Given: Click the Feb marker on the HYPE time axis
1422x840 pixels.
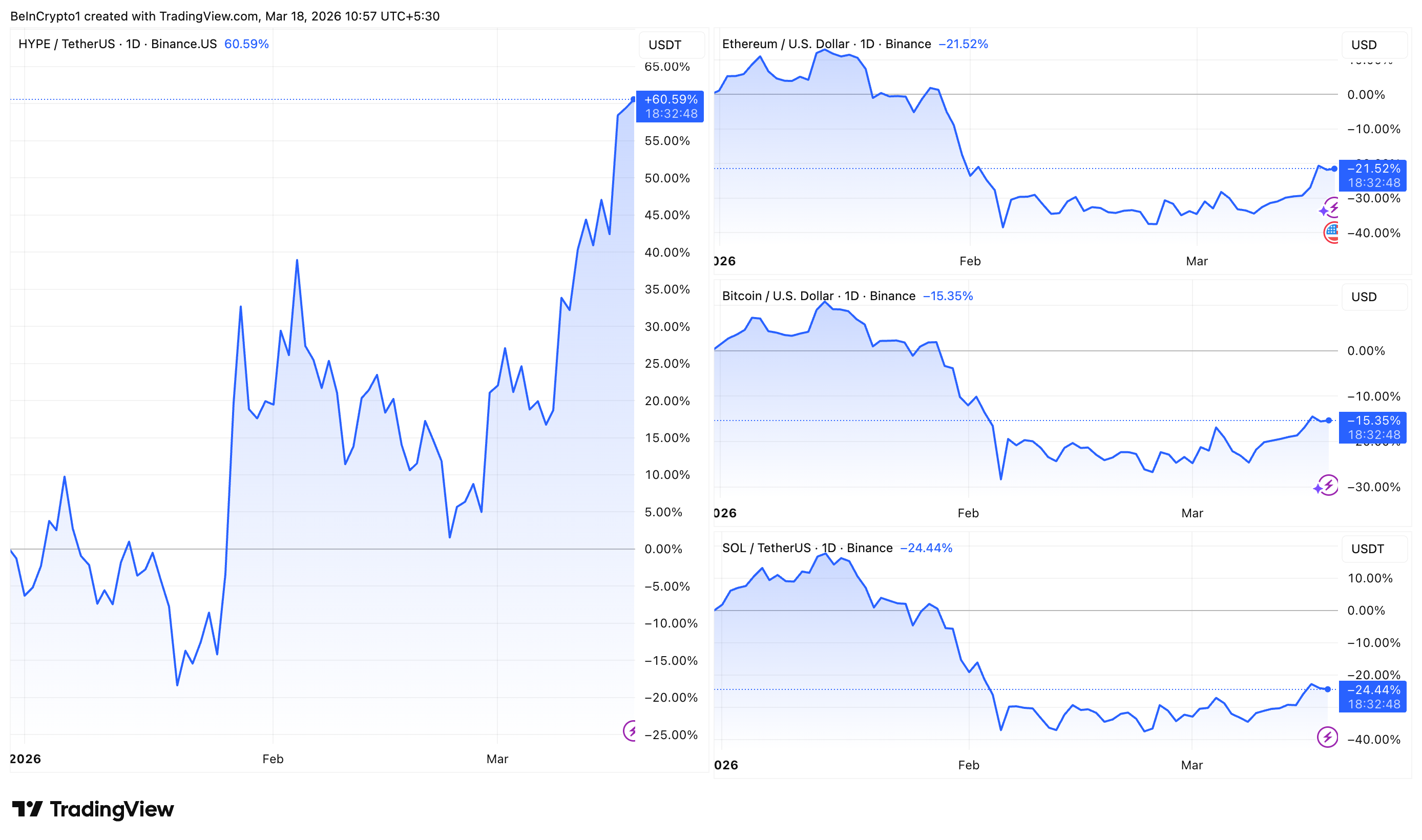Looking at the screenshot, I should (273, 759).
